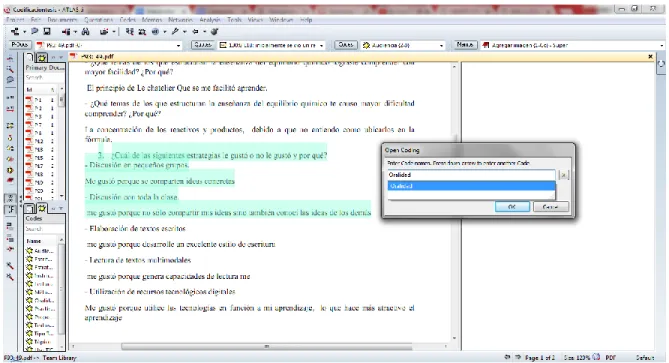Select the documents tab in lower side panel
This screenshot has width=669, height=363.
[x=29, y=208]
